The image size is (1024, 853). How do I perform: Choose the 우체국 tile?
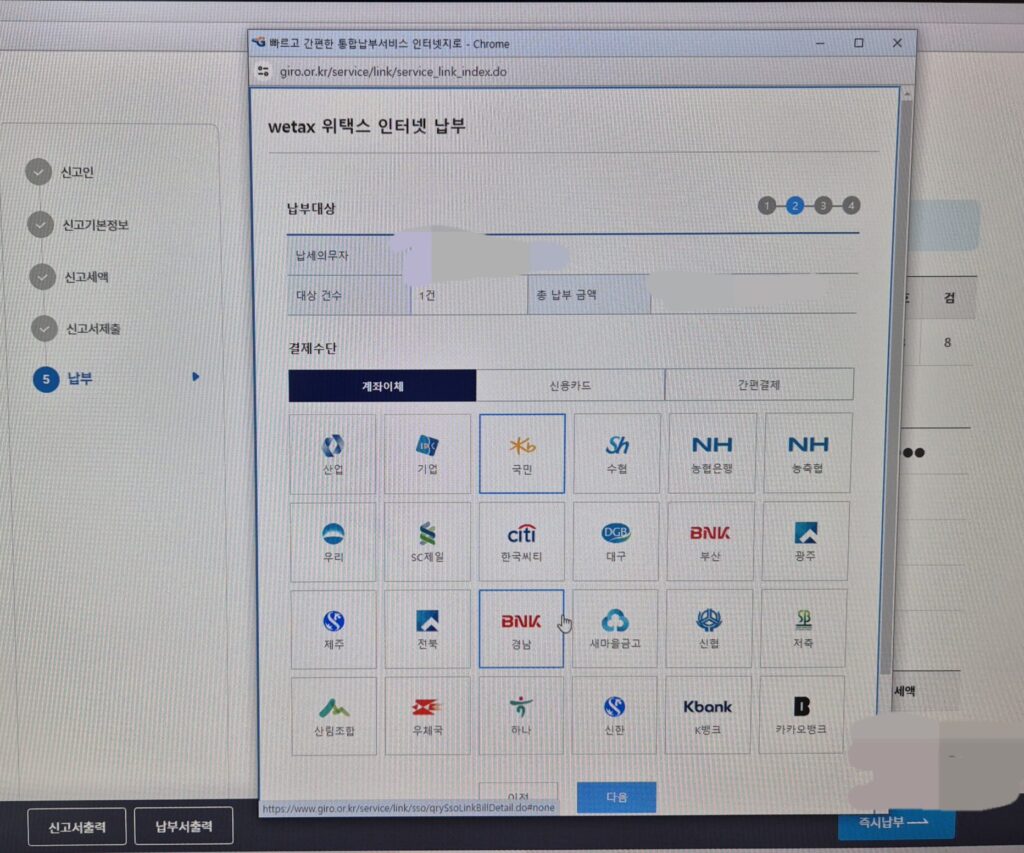[x=427, y=716]
